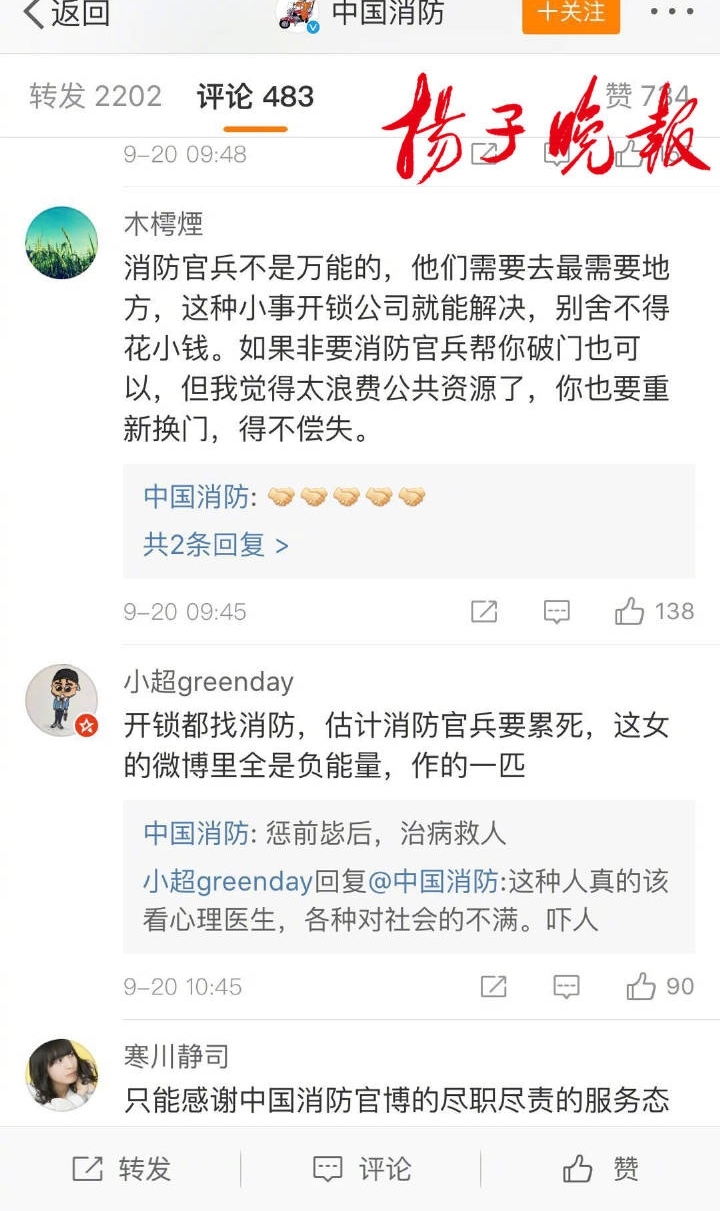Open 小超greenday's cartoon avatar
The width and height of the screenshot is (720, 1211).
coord(61,700)
